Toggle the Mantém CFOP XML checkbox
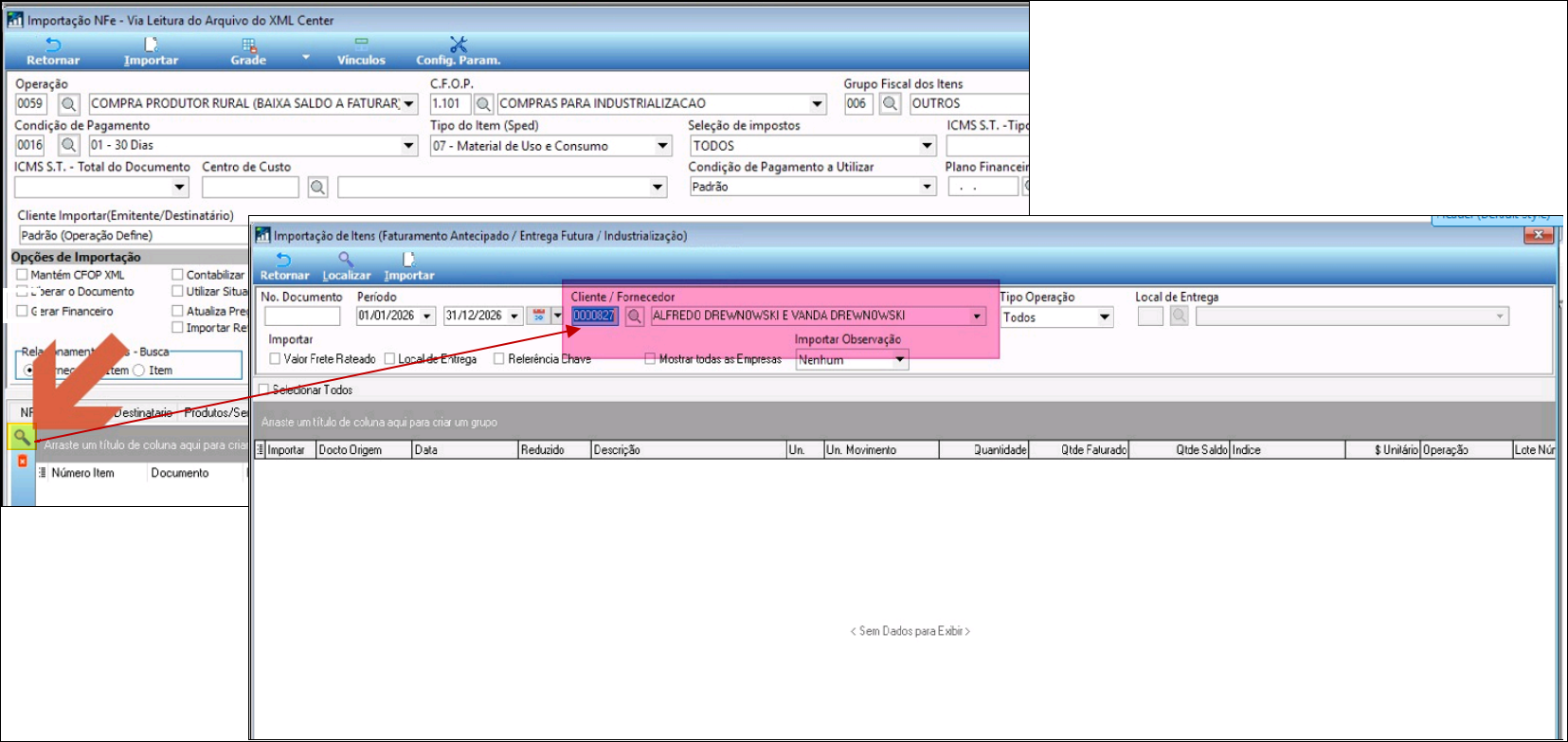This screenshot has height=742, width=1568. [22, 275]
